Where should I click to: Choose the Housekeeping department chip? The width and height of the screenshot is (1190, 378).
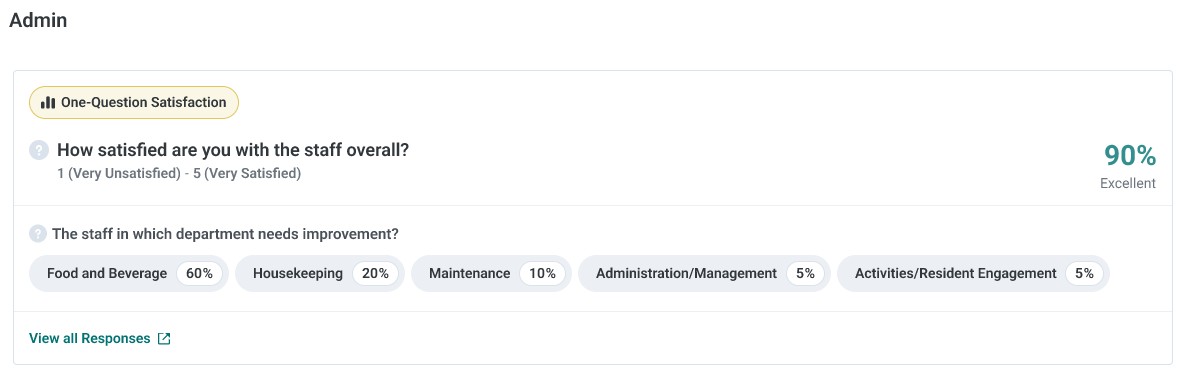[x=320, y=273]
